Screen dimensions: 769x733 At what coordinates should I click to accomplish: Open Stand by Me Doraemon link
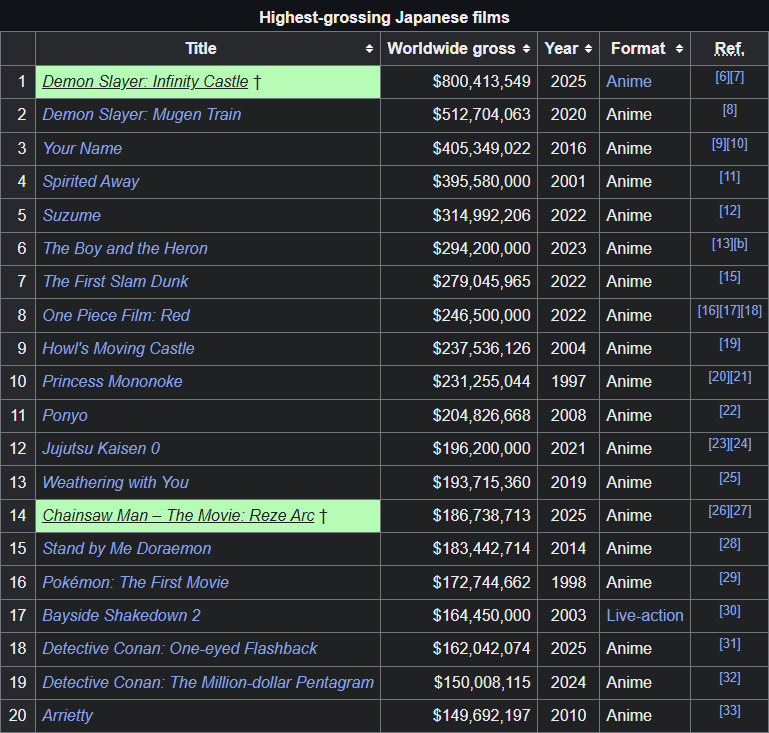(127, 549)
